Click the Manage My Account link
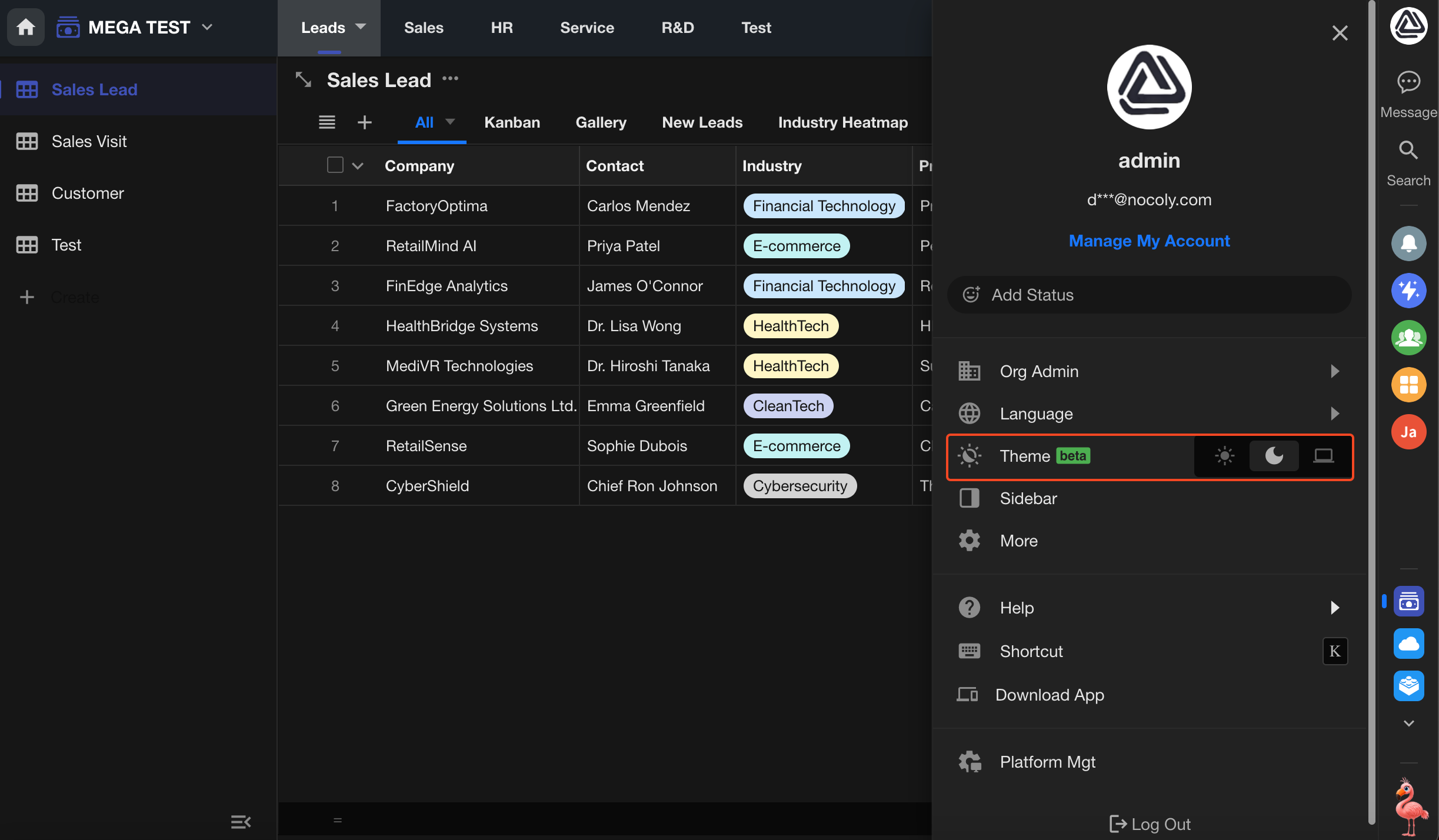The height and width of the screenshot is (840, 1439). (1149, 241)
